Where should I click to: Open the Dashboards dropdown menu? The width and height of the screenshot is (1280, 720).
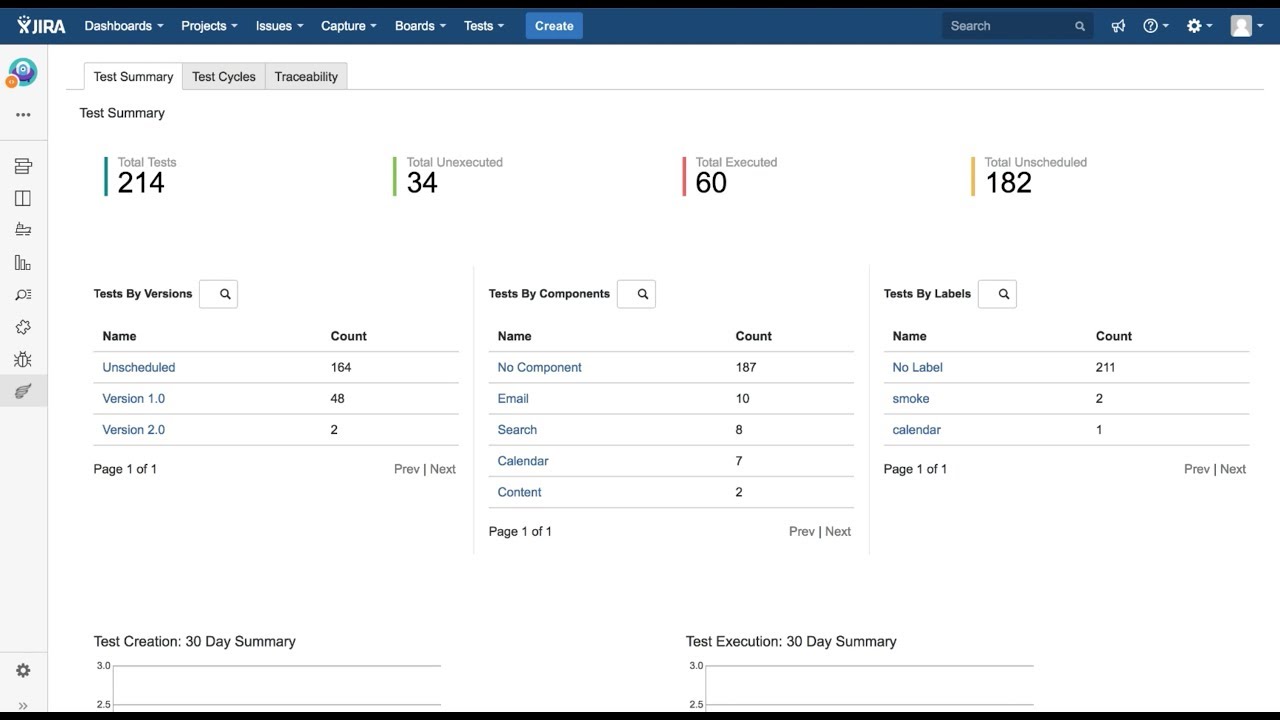click(x=123, y=26)
